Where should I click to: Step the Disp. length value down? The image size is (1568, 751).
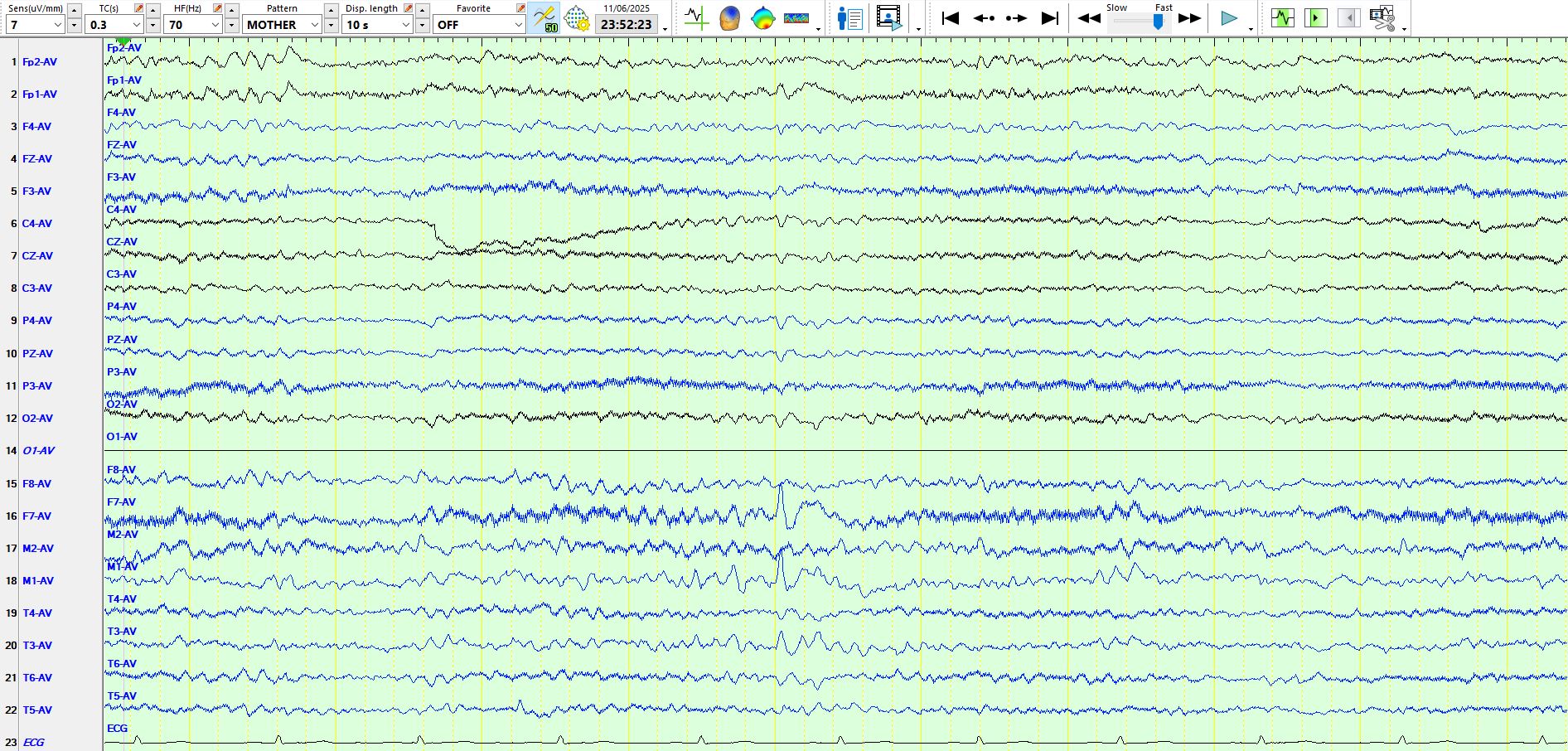pos(423,25)
